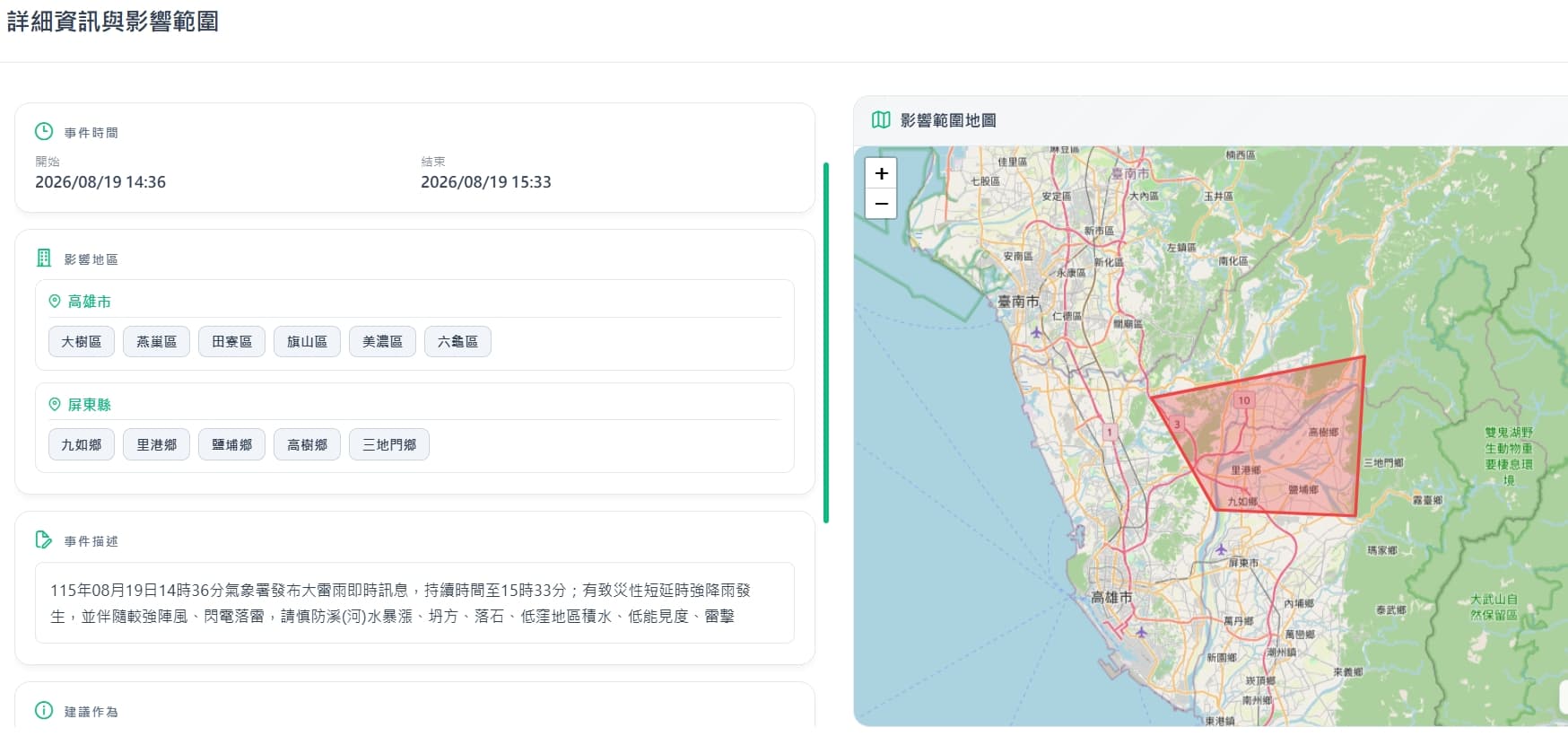Click the location pin icon beside 屏東縣
Screen dimensions: 1568x745
55,405
